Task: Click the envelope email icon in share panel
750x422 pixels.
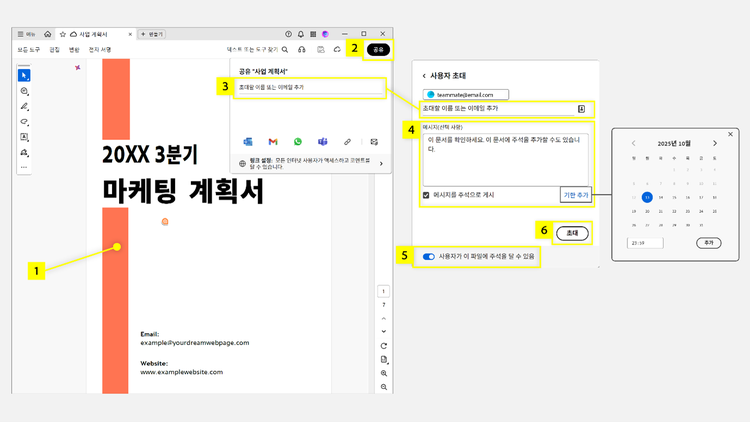Action: [374, 142]
